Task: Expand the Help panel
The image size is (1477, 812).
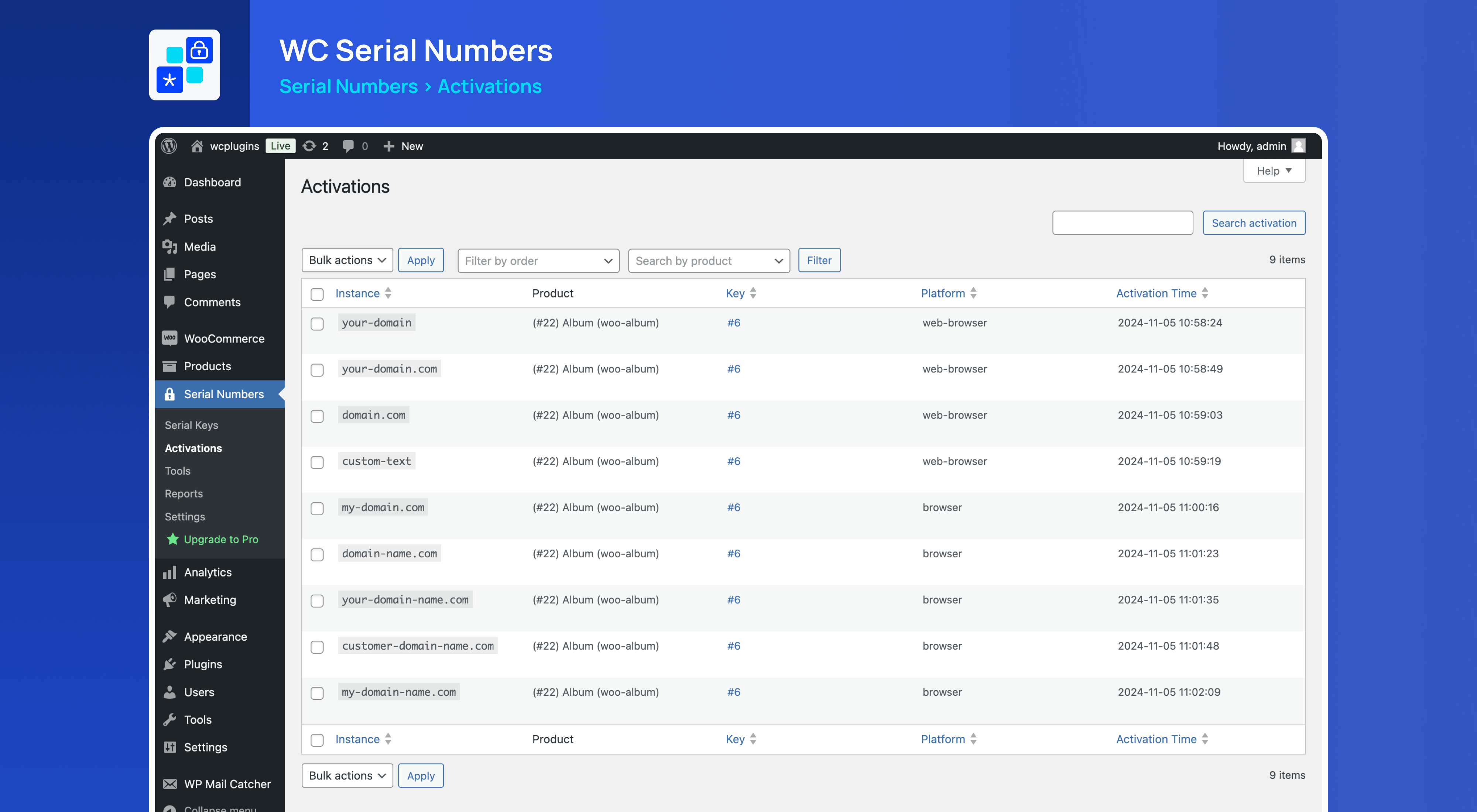Action: pyautogui.click(x=1274, y=171)
